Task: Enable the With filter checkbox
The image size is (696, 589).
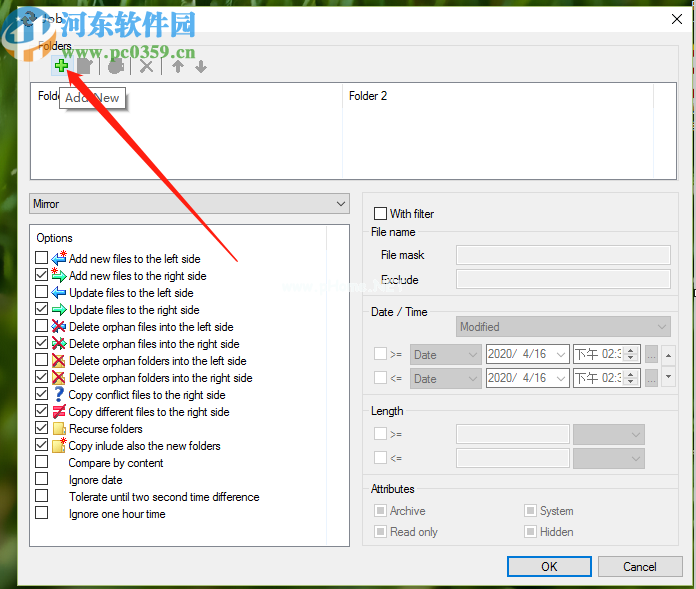Action: pyautogui.click(x=380, y=213)
